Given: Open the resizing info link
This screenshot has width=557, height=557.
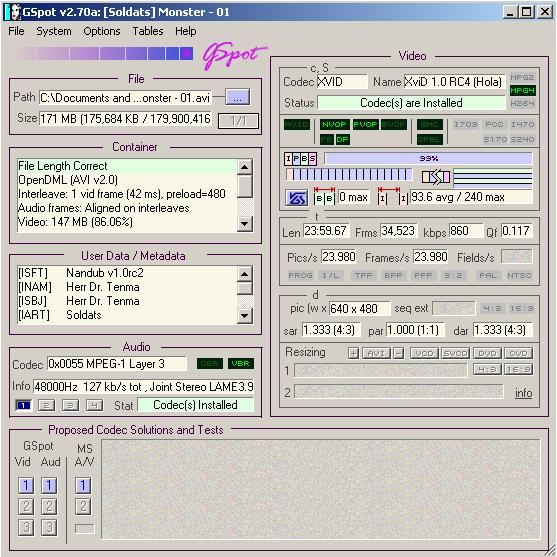Looking at the screenshot, I should pos(523,393).
